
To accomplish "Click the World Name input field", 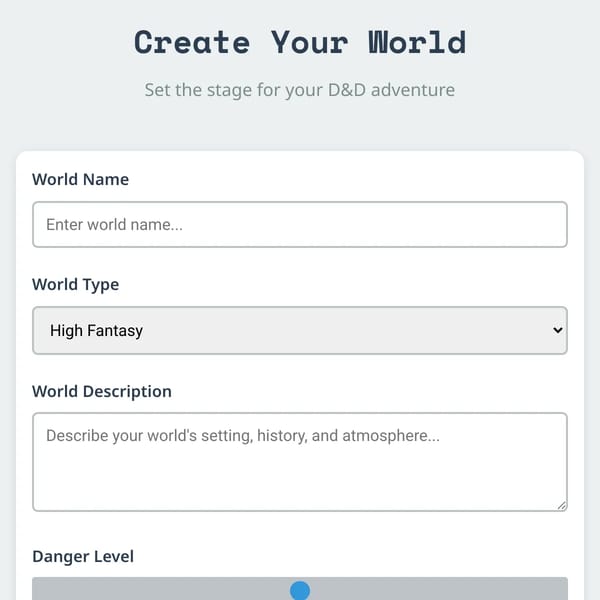I will coord(300,225).
